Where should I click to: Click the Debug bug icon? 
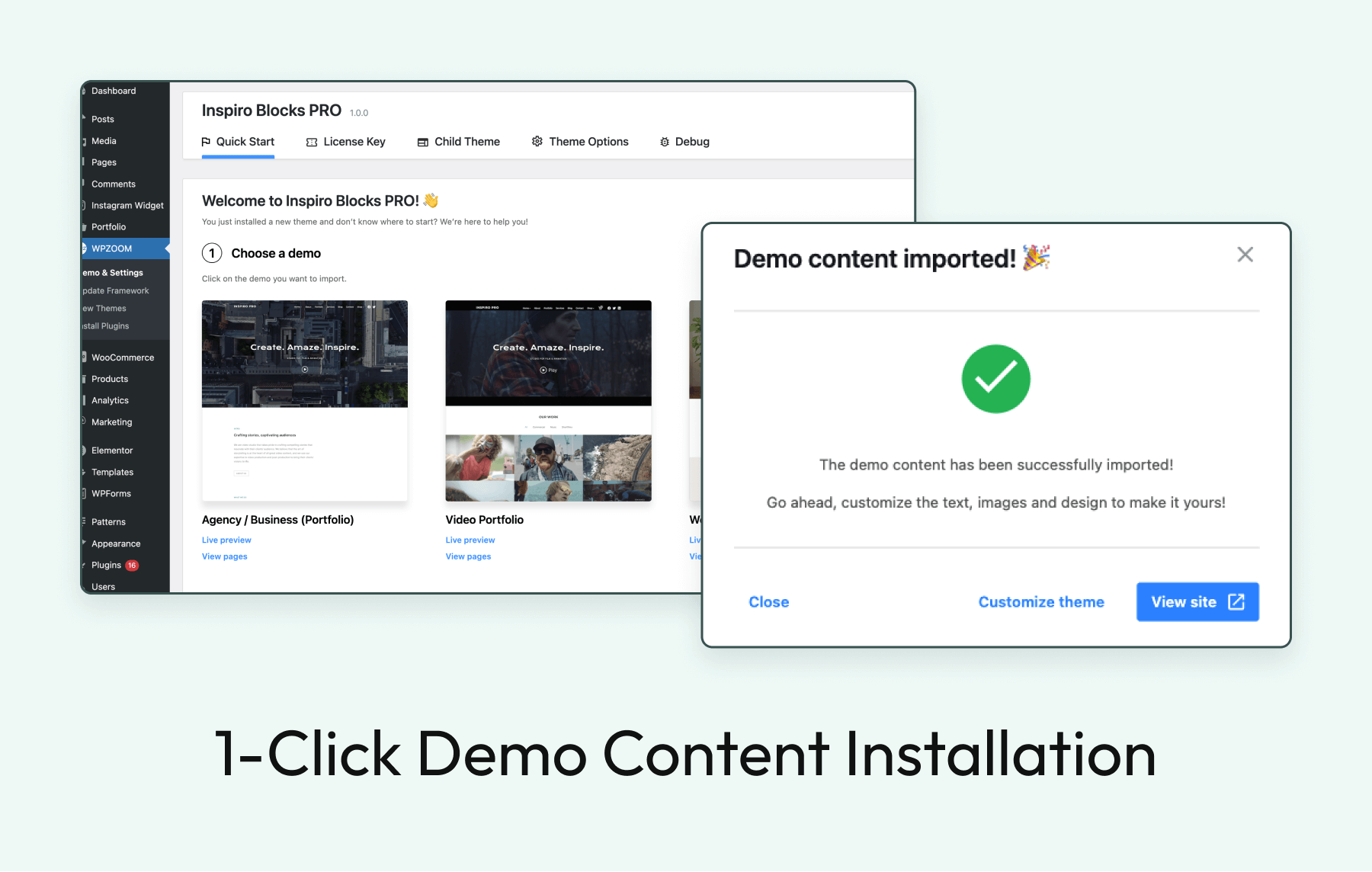coord(665,142)
